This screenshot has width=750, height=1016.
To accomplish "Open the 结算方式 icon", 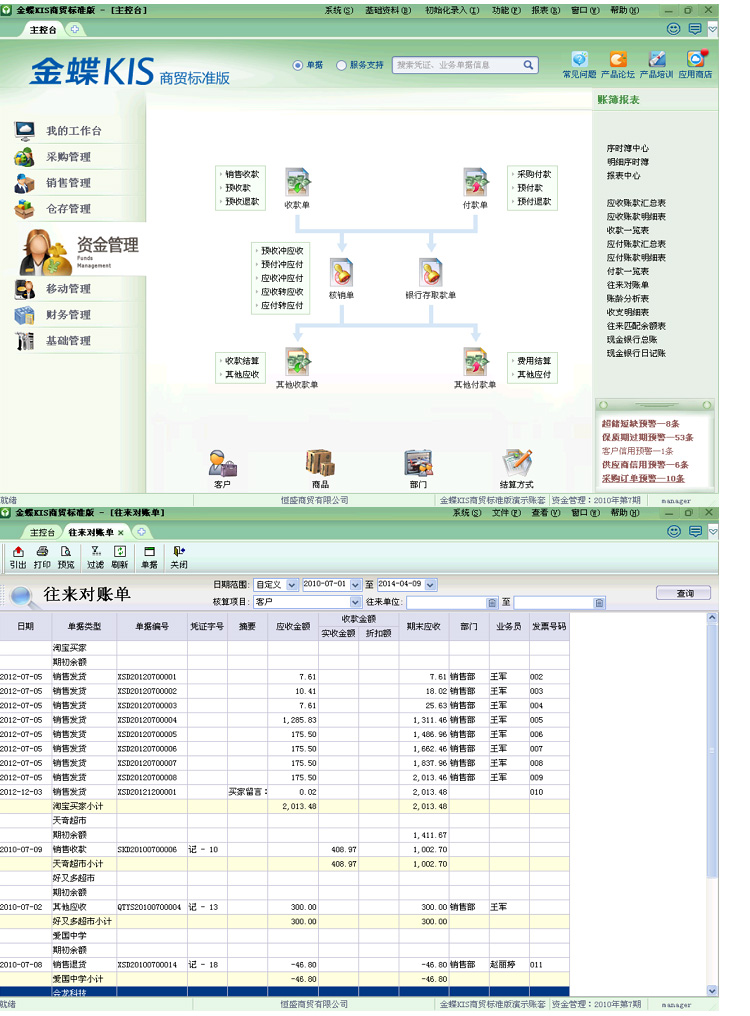I will [x=517, y=464].
